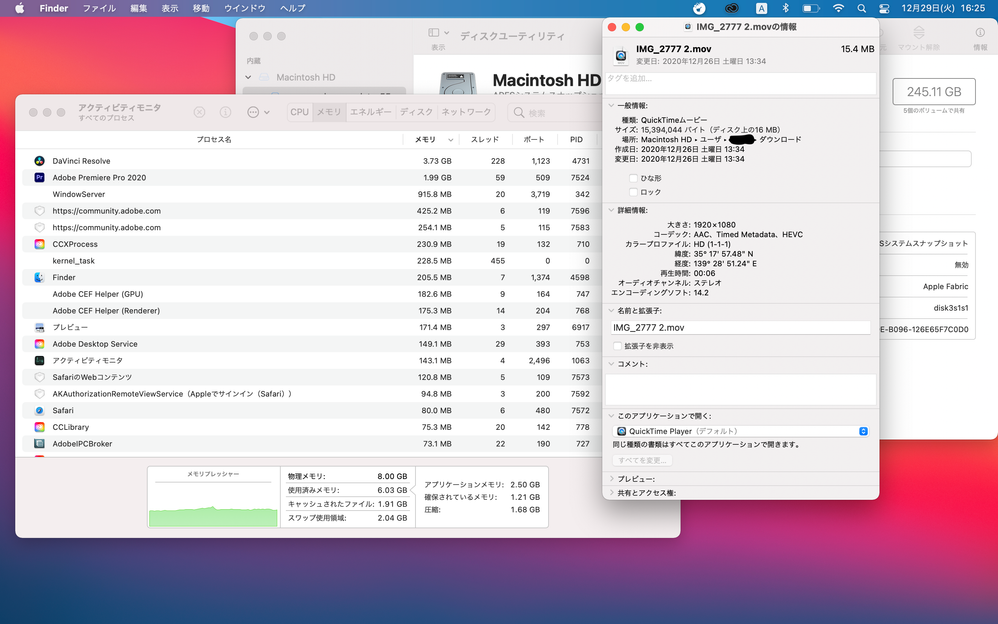This screenshot has height=624, width=998.
Task: Switch to the メモリ tab
Action: [329, 112]
